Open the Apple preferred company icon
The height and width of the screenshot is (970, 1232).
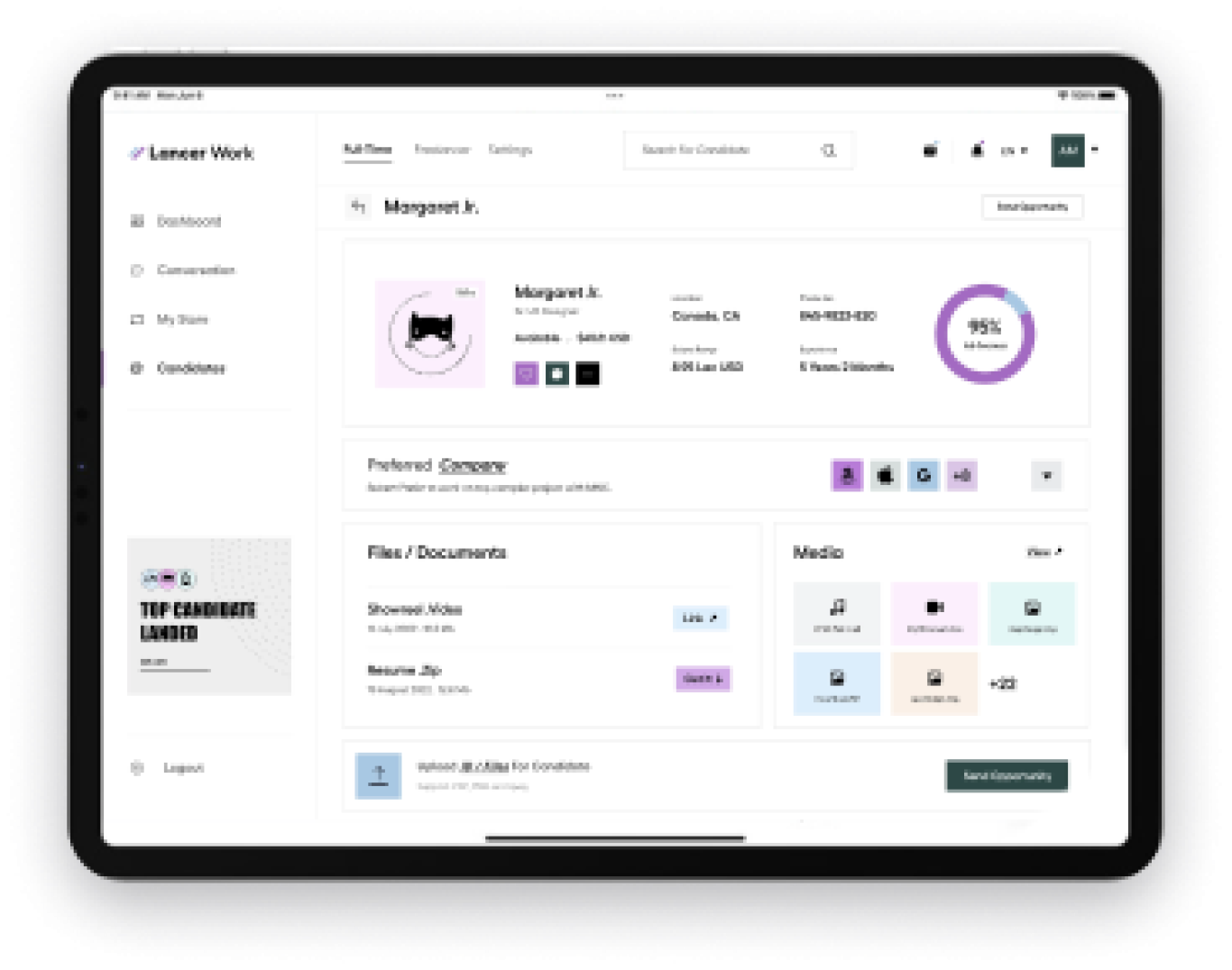tap(885, 475)
